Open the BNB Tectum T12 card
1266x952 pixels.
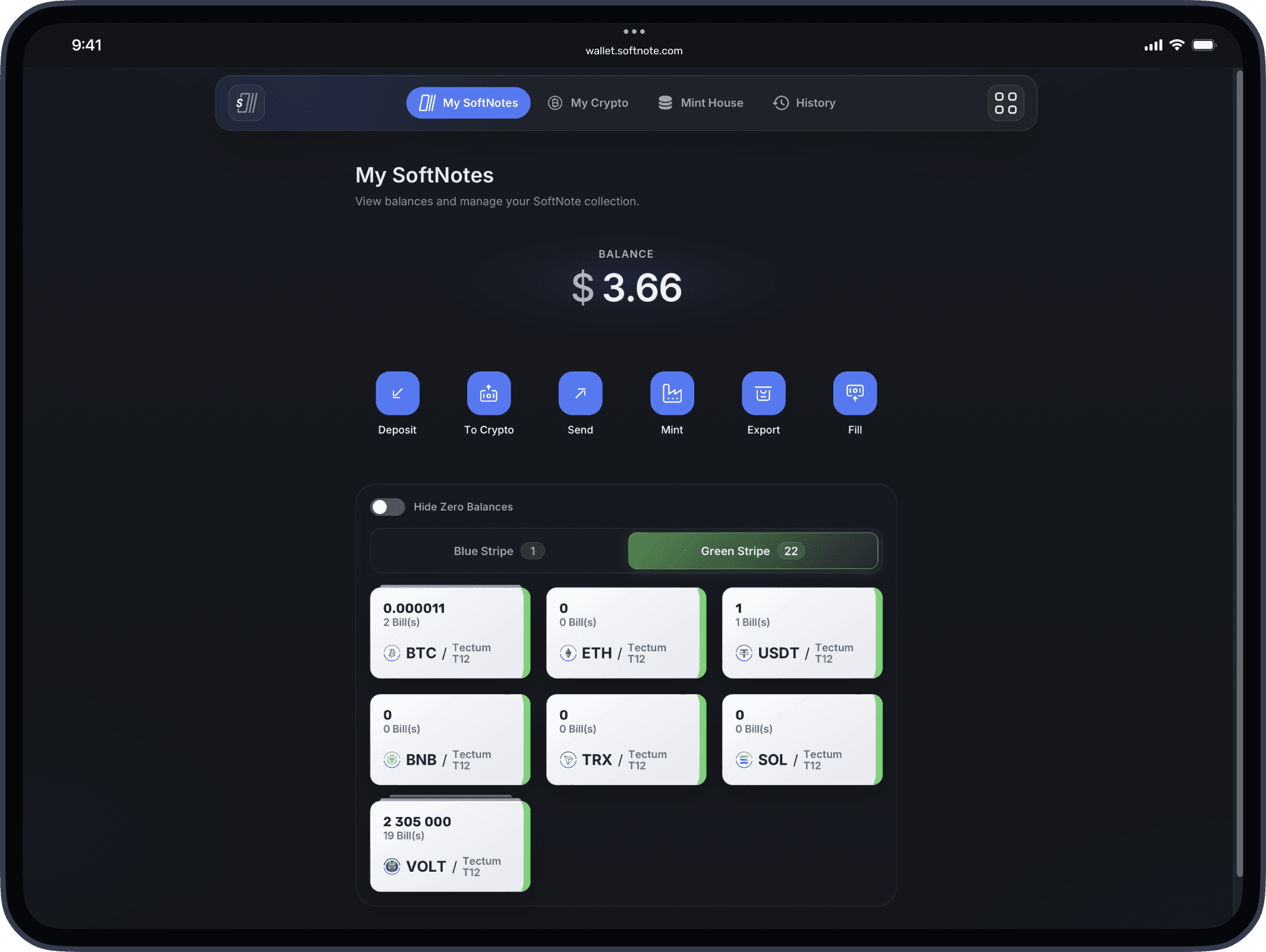click(x=450, y=740)
